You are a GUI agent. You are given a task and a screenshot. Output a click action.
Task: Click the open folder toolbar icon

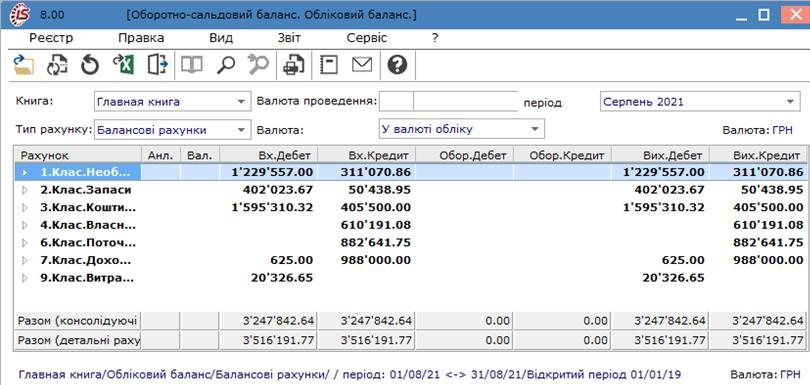point(23,66)
